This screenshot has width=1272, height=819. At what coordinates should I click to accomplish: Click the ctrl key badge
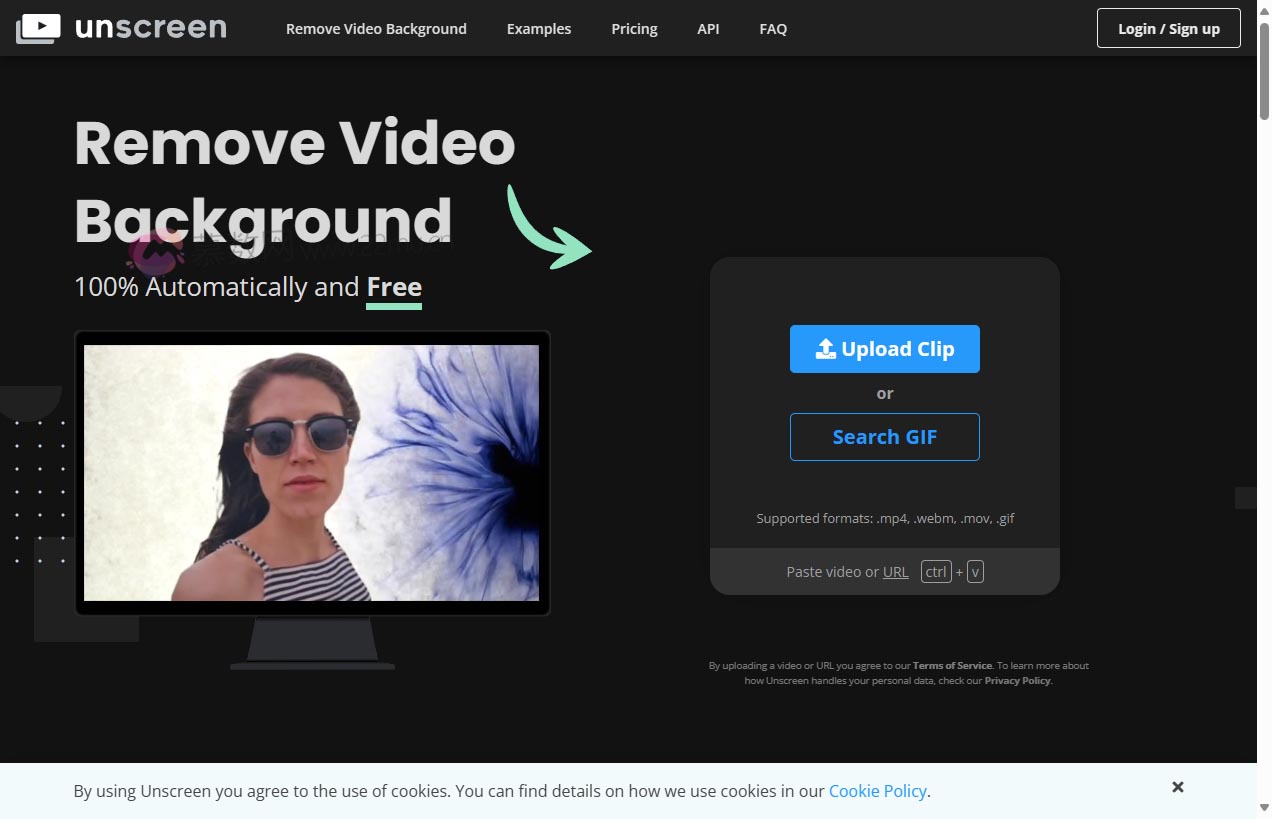[936, 572]
